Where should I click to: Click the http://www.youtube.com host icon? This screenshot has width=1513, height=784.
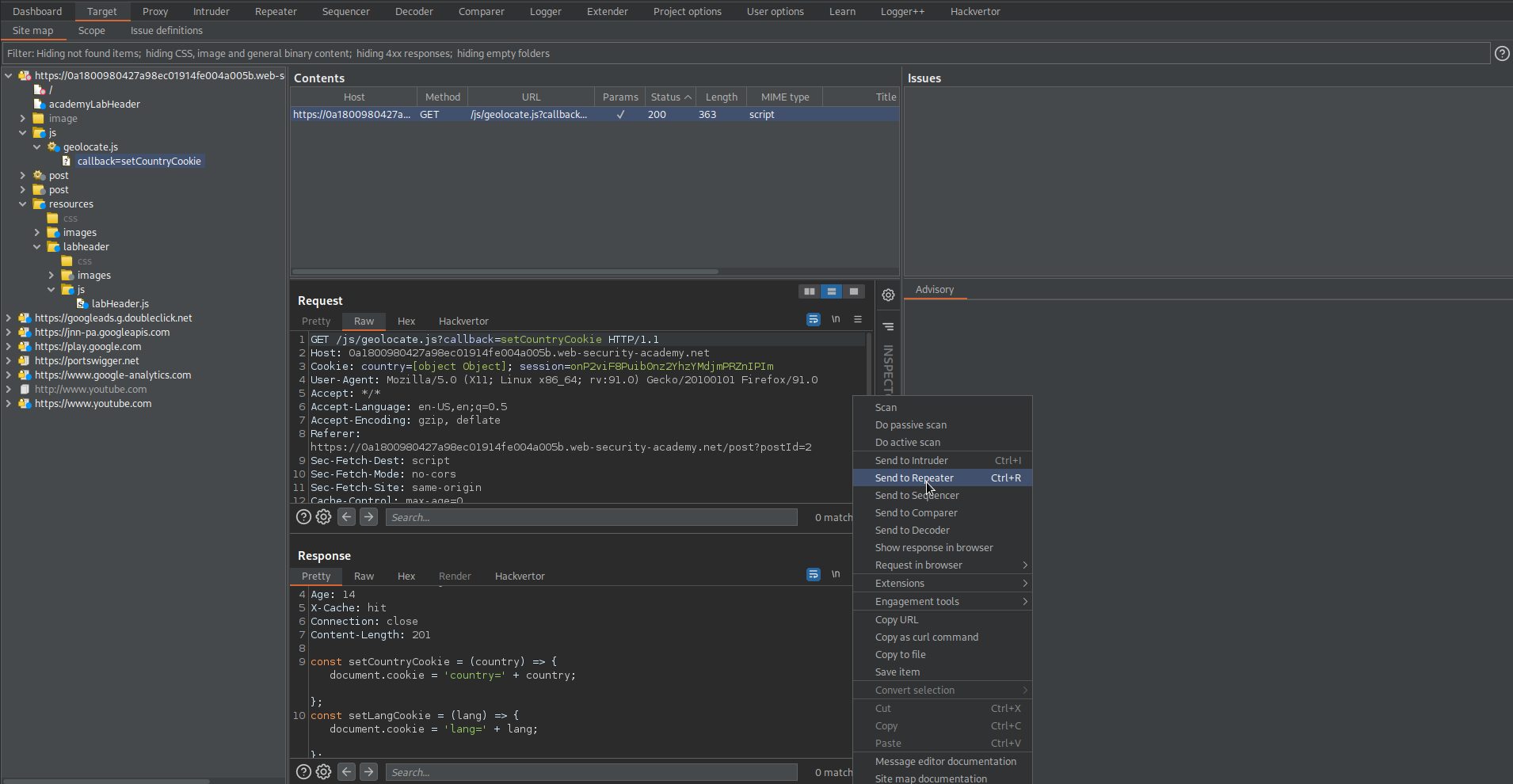25,389
